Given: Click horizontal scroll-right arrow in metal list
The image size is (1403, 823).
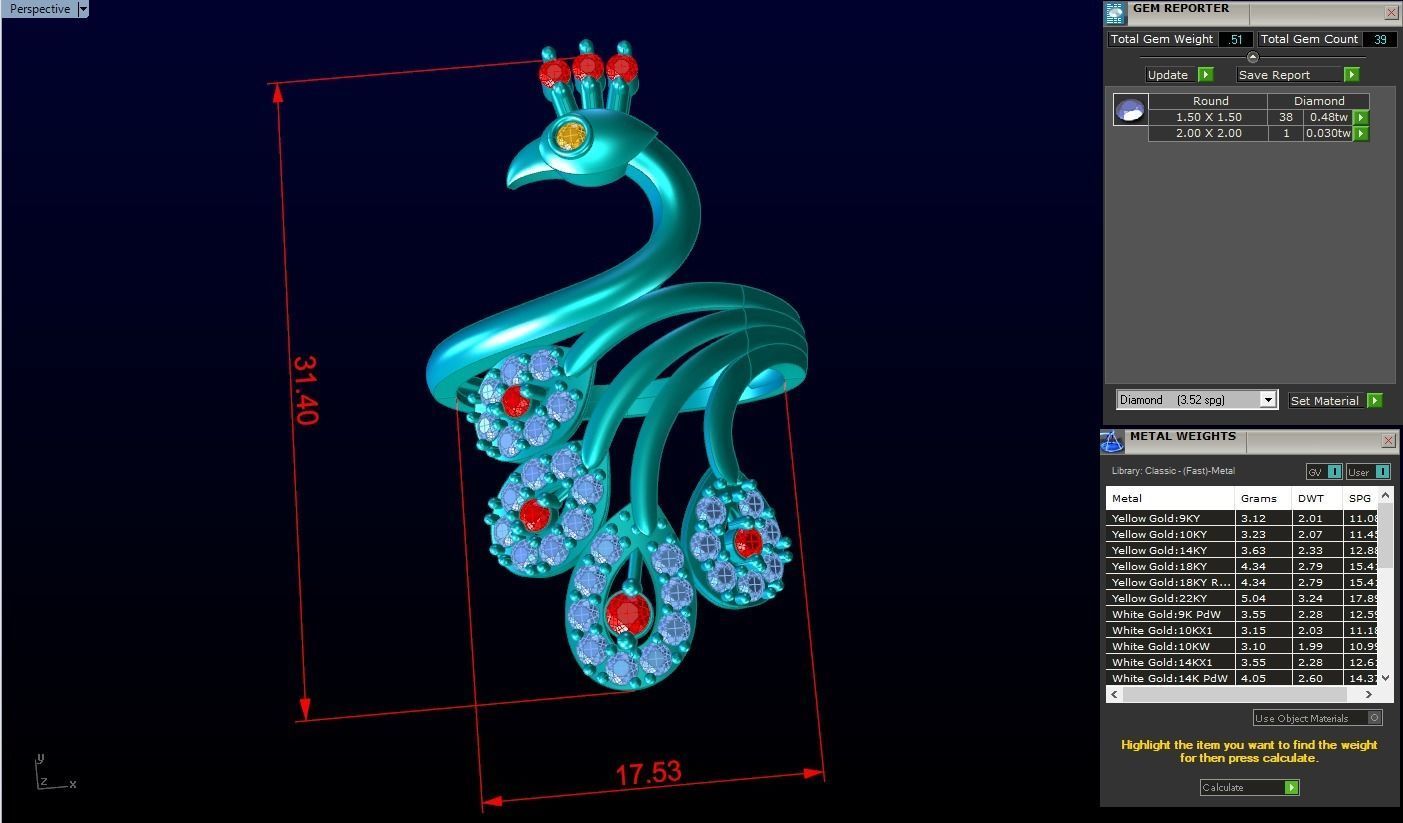Looking at the screenshot, I should [1368, 694].
